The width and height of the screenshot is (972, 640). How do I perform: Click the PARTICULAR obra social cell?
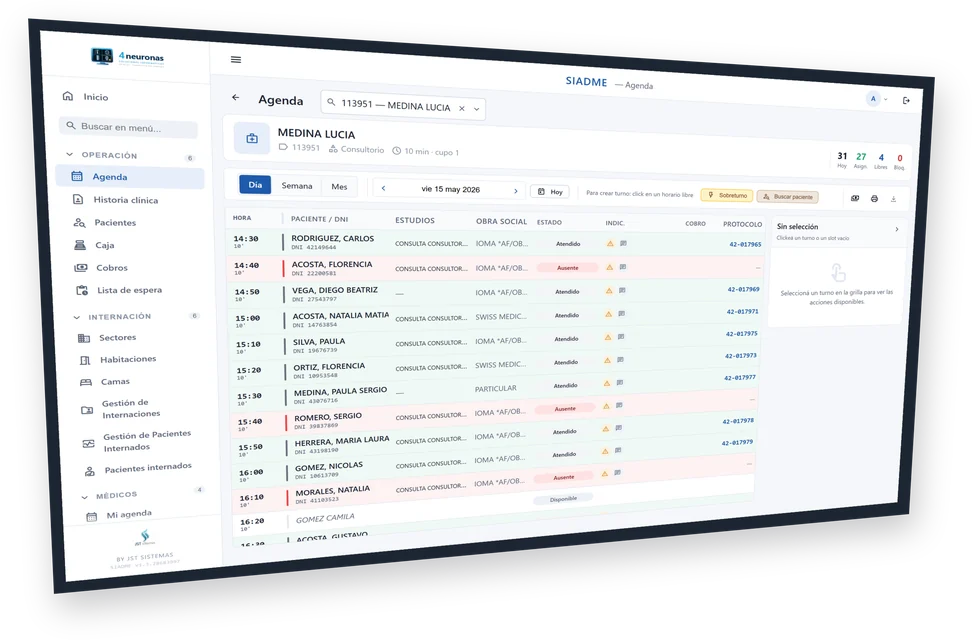tap(495, 388)
